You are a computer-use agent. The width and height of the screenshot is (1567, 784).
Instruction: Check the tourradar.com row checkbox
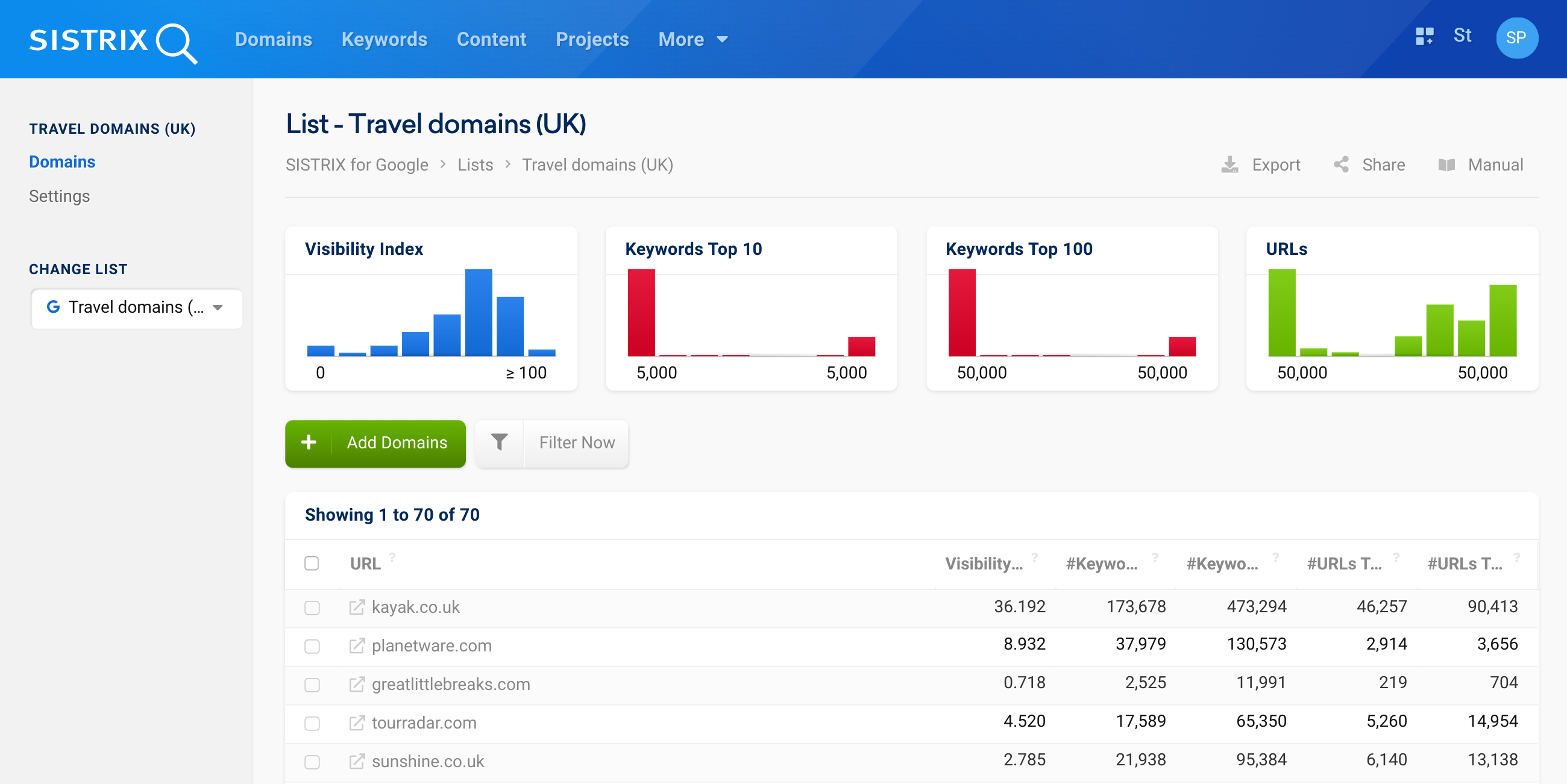tap(312, 723)
